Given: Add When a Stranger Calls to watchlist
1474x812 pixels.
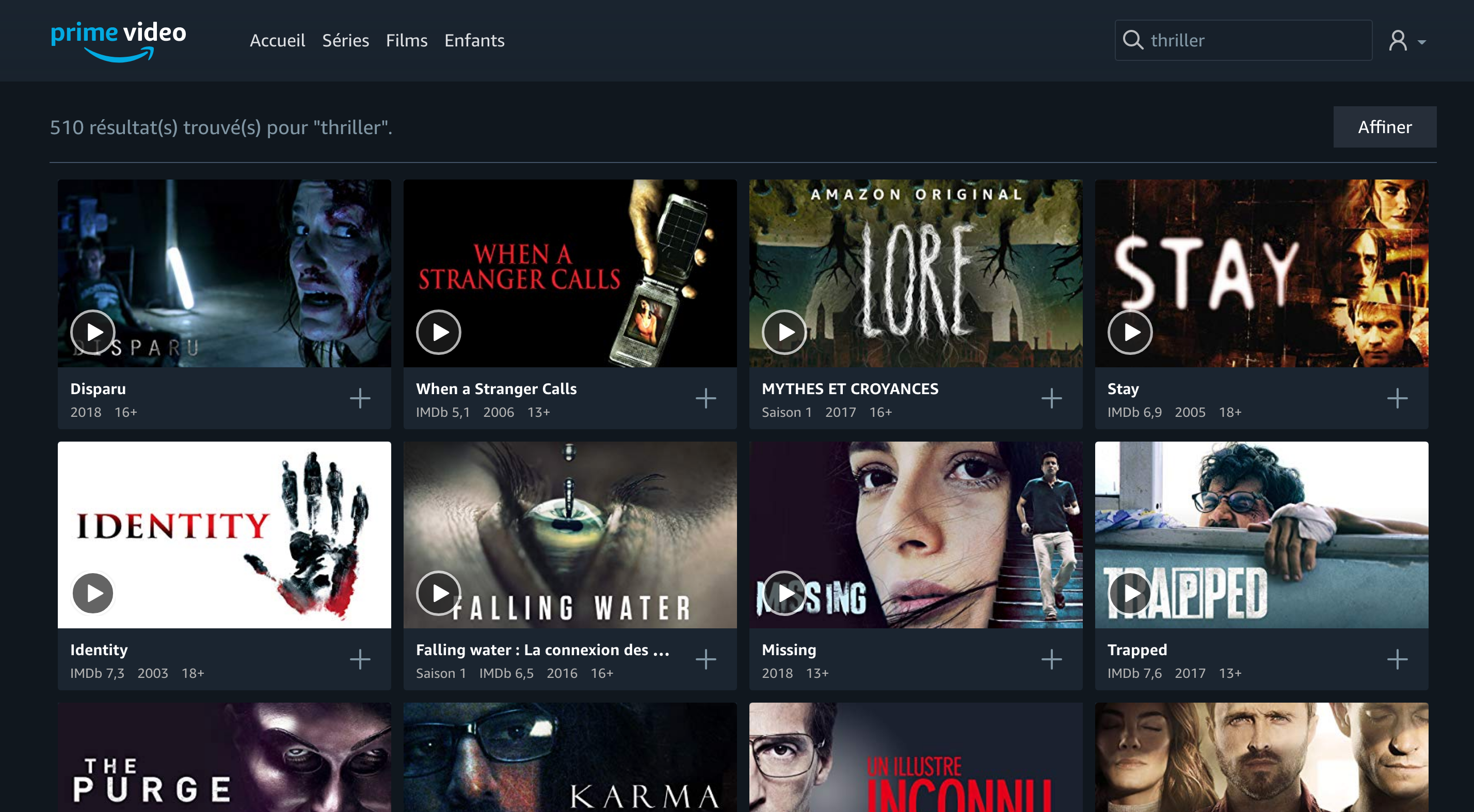Looking at the screenshot, I should click(x=706, y=399).
